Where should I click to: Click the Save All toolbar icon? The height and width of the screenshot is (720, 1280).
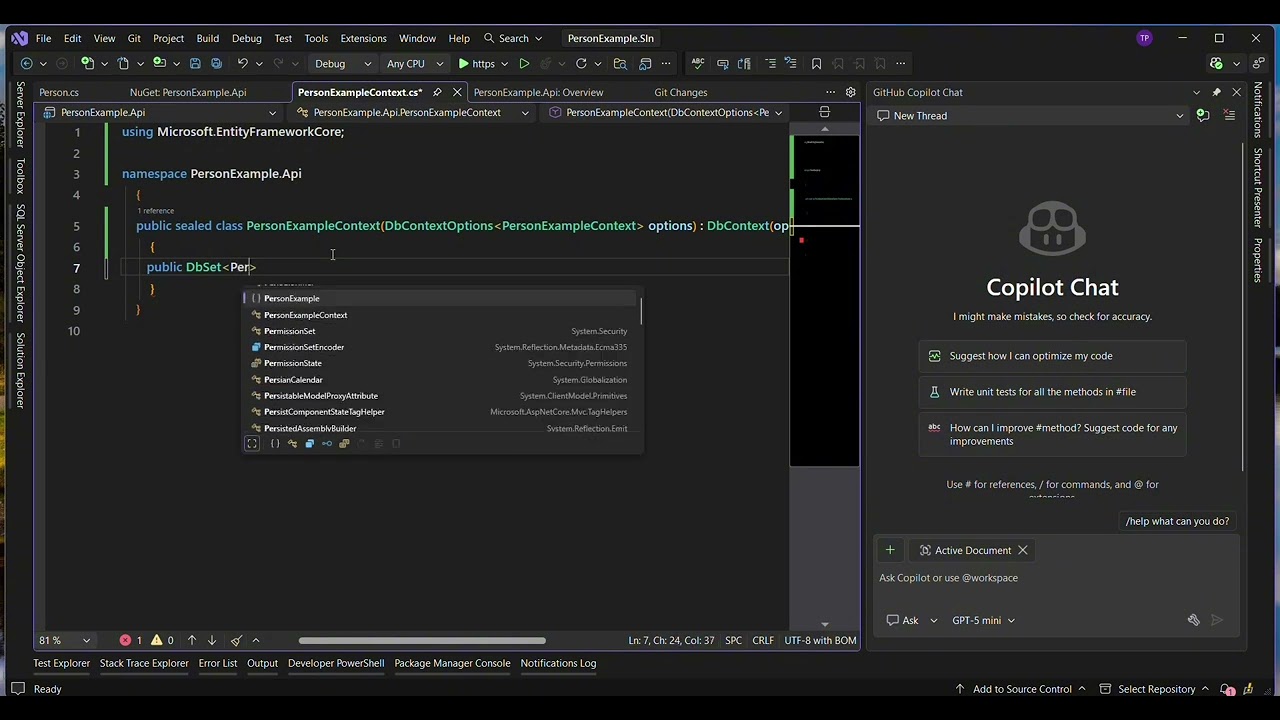point(217,63)
